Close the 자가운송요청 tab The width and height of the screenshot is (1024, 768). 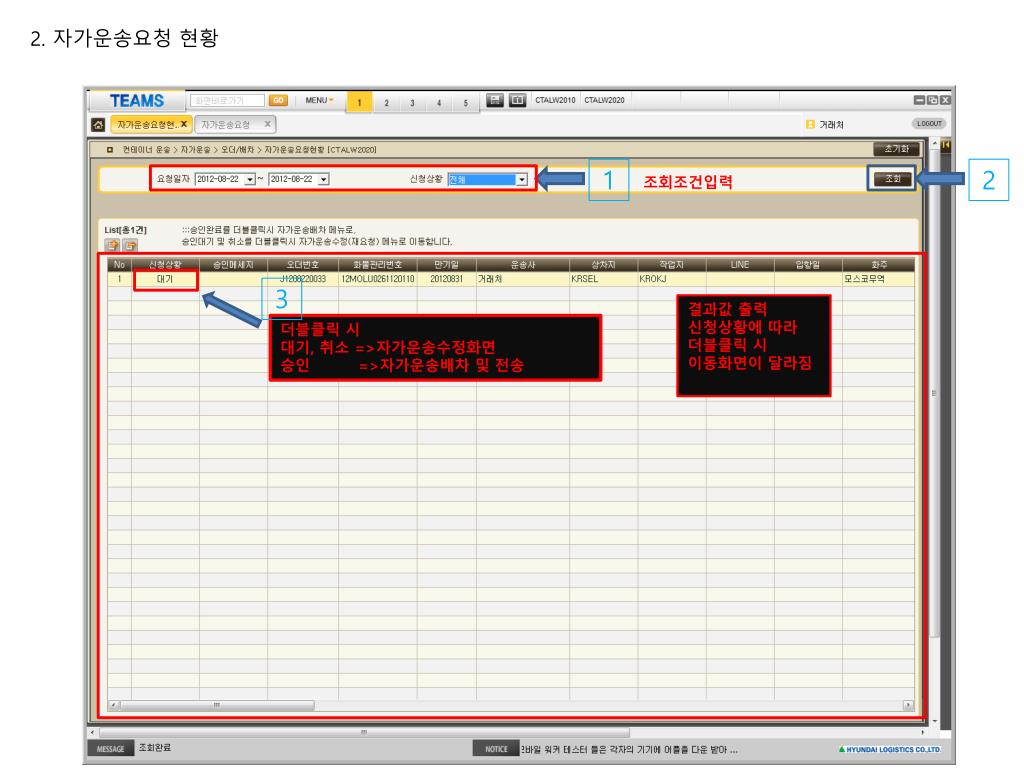click(268, 124)
